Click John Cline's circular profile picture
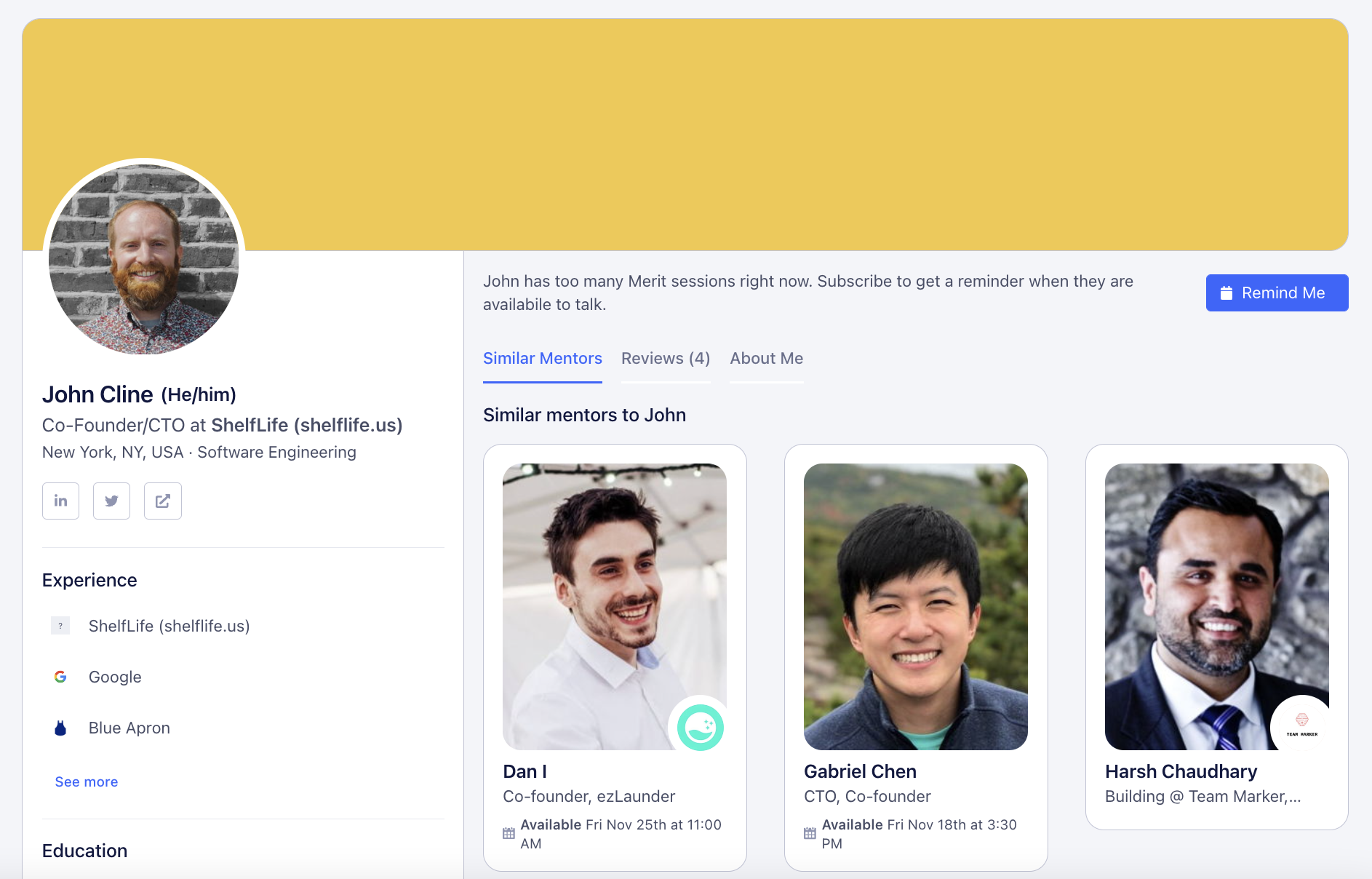The image size is (1372, 879). [144, 258]
